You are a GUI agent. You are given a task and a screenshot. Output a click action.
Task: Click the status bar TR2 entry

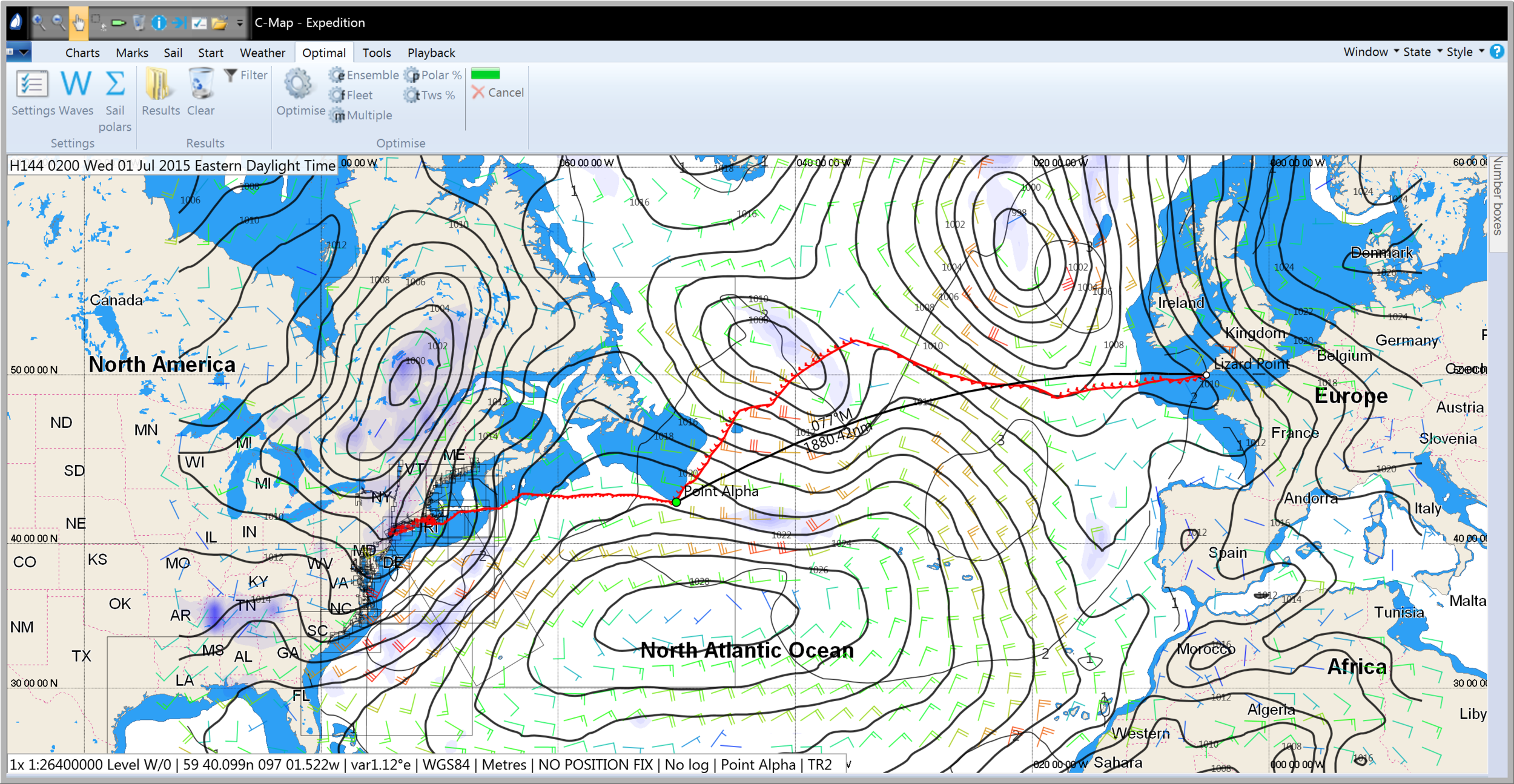[x=820, y=765]
